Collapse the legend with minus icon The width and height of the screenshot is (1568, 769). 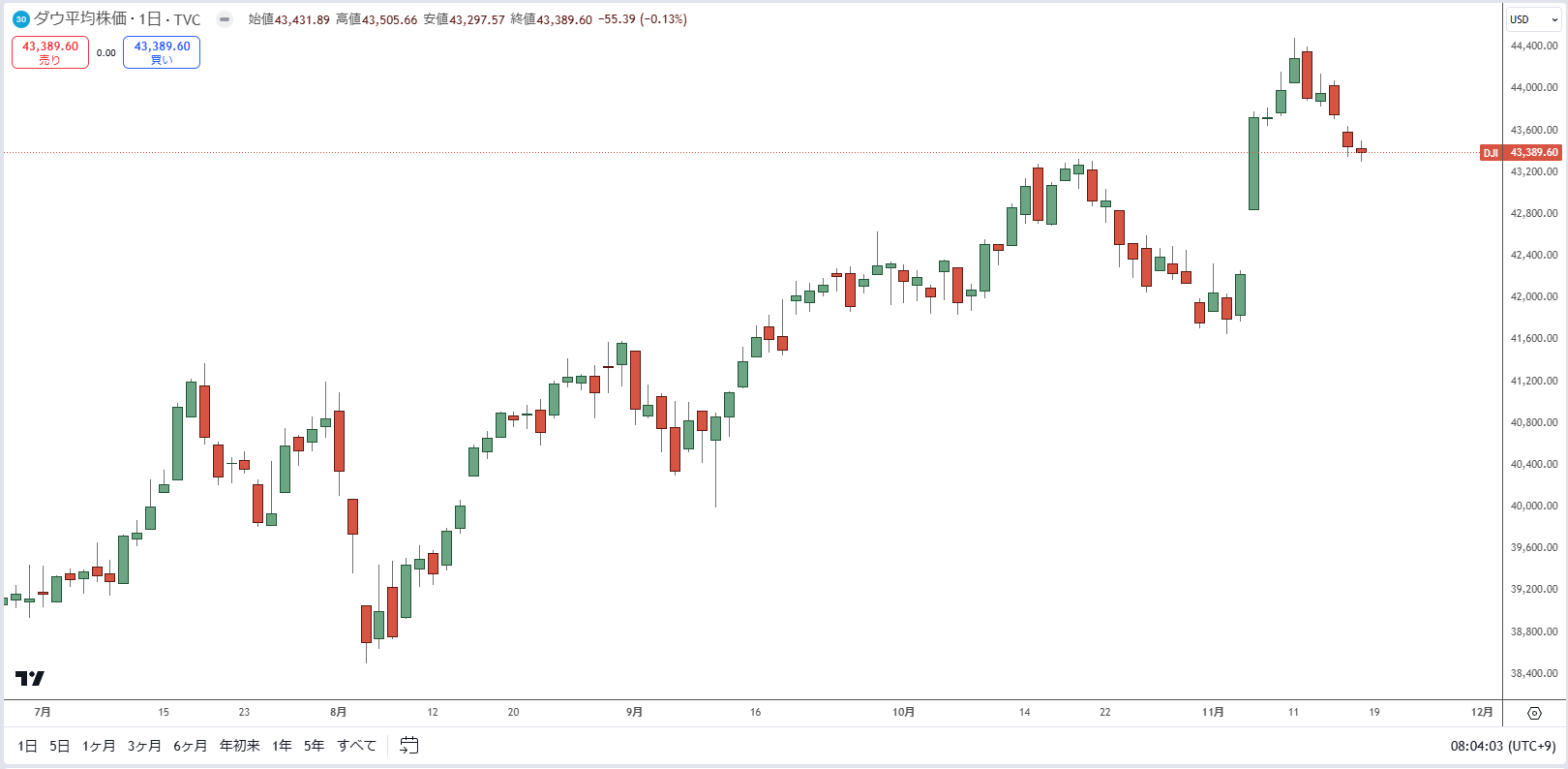tap(225, 19)
